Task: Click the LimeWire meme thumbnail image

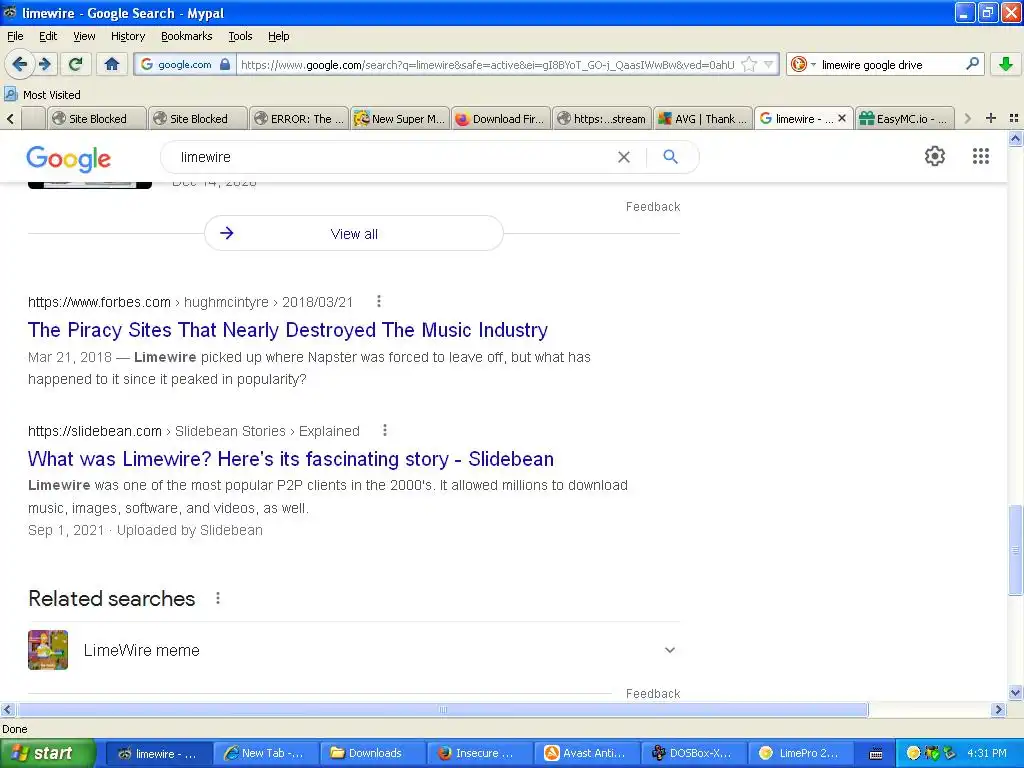Action: click(48, 650)
